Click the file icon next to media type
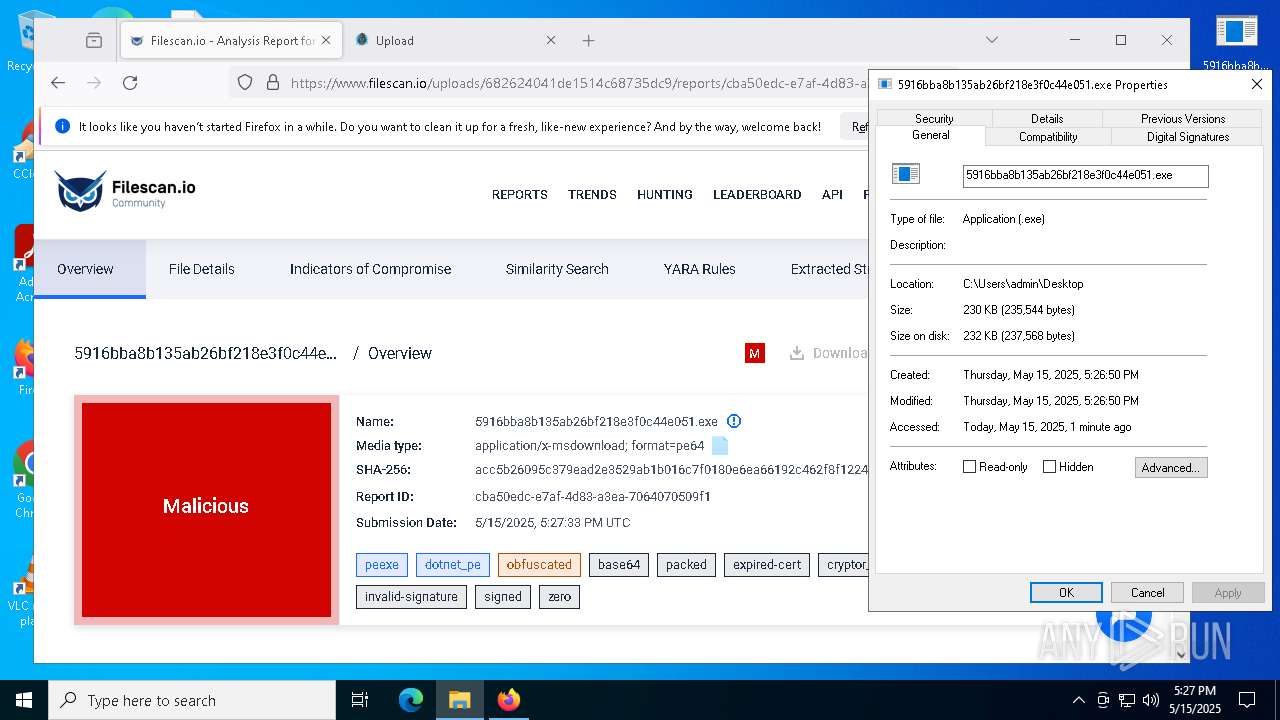The height and width of the screenshot is (720, 1280). [720, 446]
